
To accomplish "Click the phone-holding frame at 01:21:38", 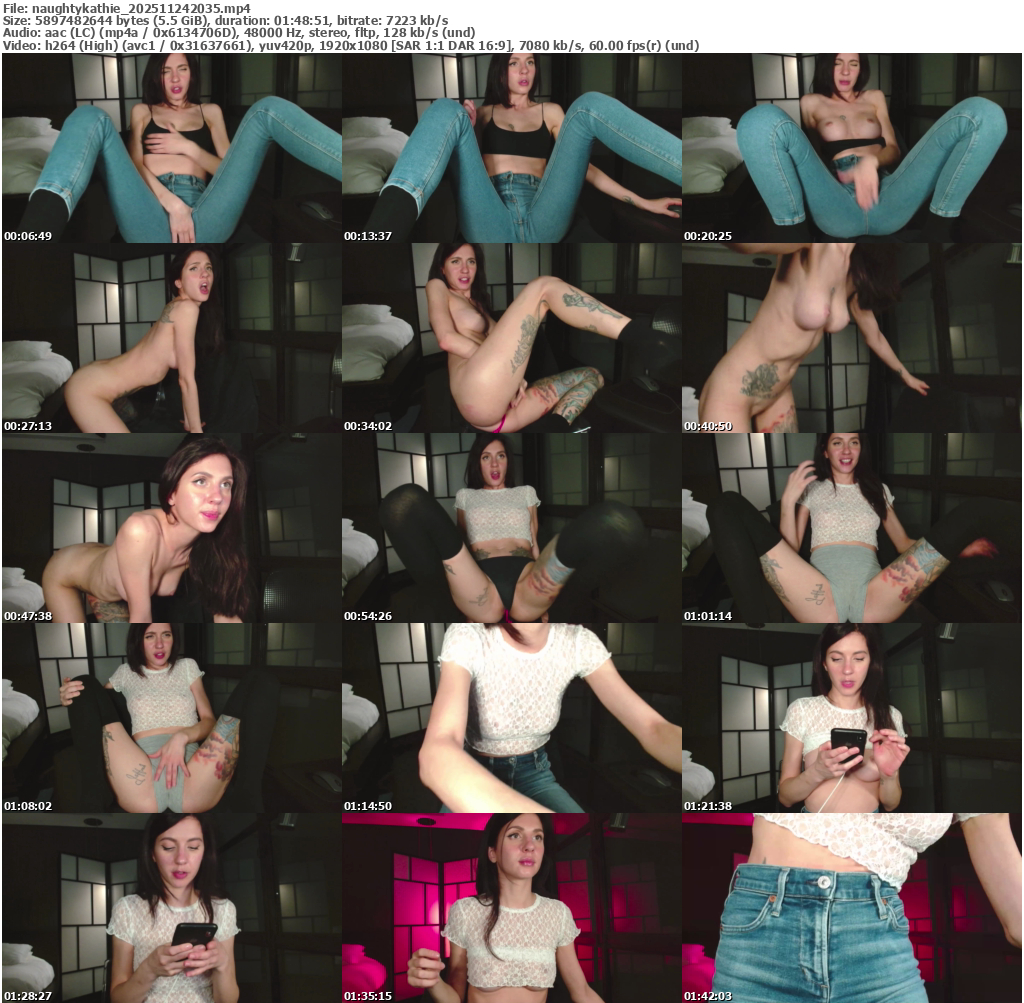I will click(x=851, y=718).
